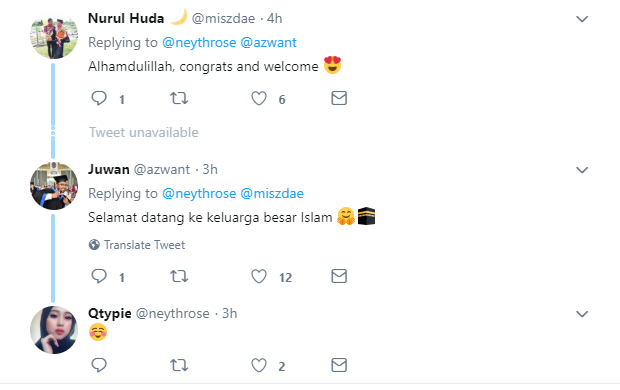Screen dimensions: 620x390
Task: Retweet Juwan's tweet
Action: [179, 276]
